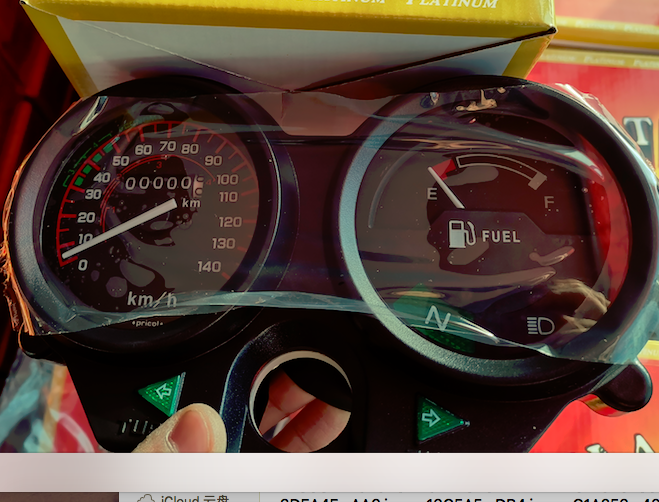Click the green neutral N indicator

point(437,319)
